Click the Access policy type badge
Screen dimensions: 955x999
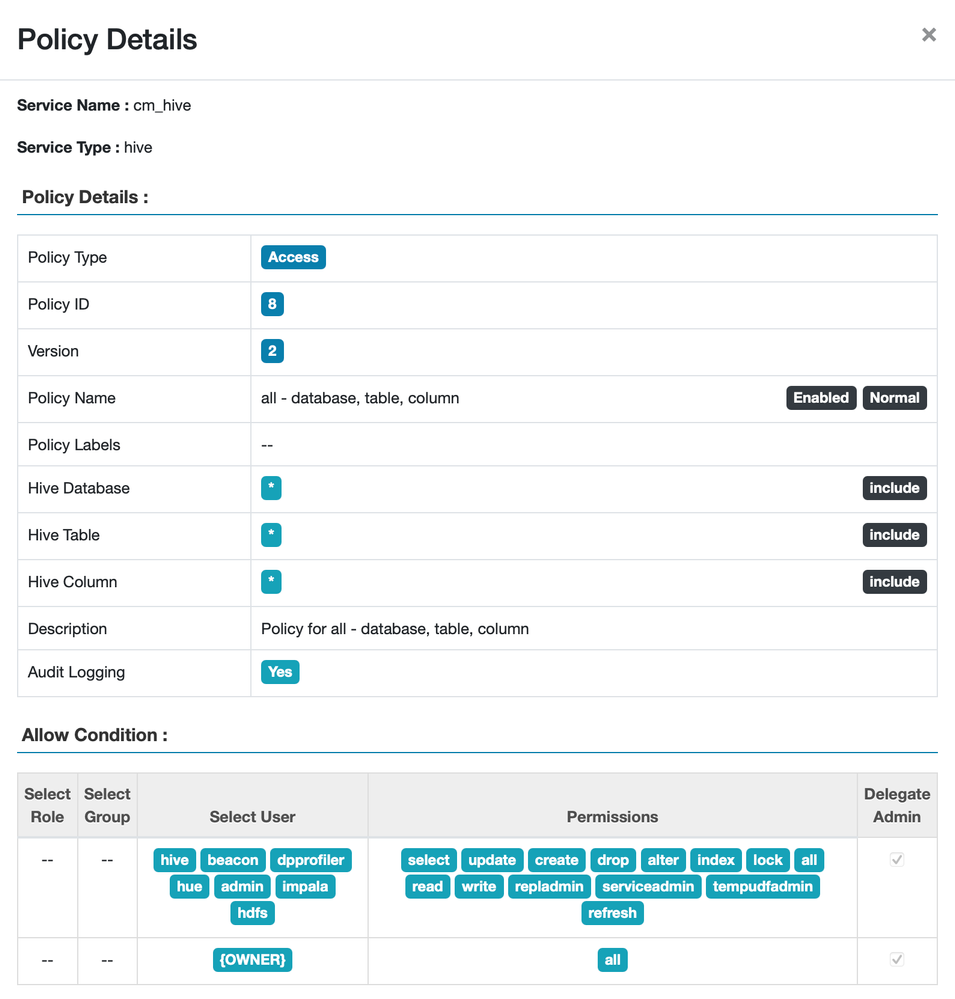pos(293,257)
